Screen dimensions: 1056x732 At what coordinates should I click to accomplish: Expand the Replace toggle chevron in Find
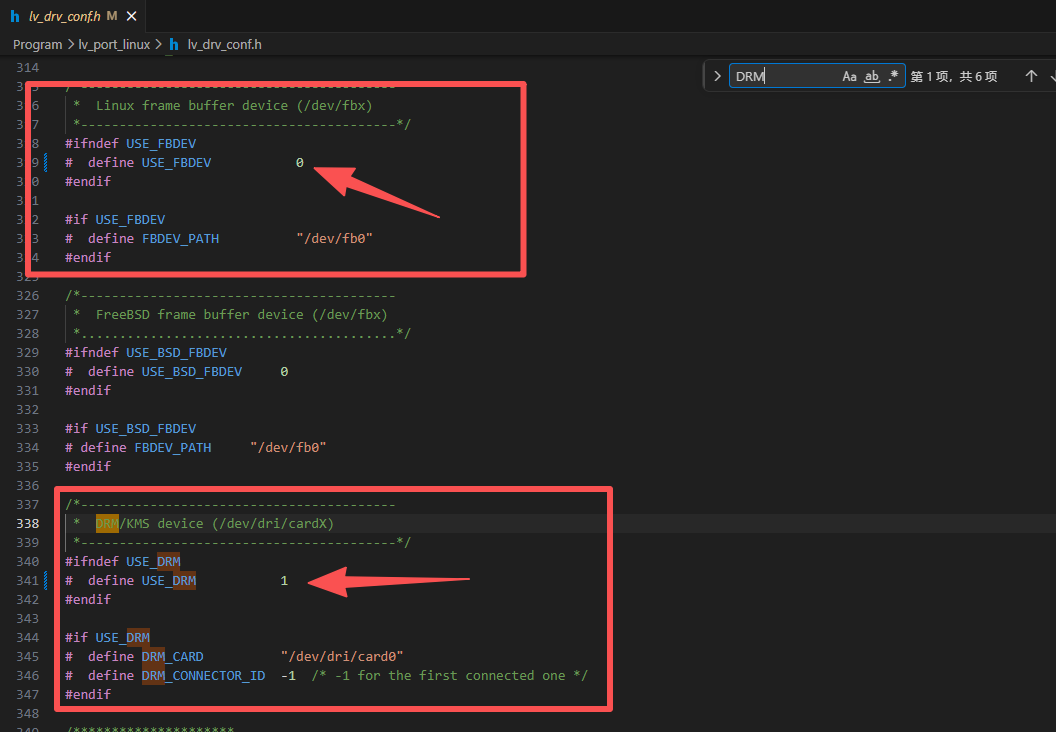(717, 76)
